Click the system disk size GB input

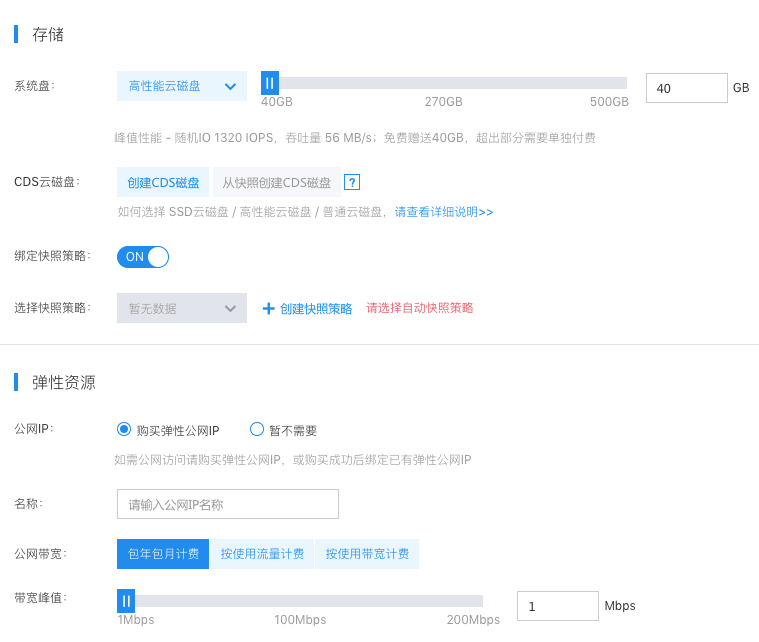(x=687, y=88)
